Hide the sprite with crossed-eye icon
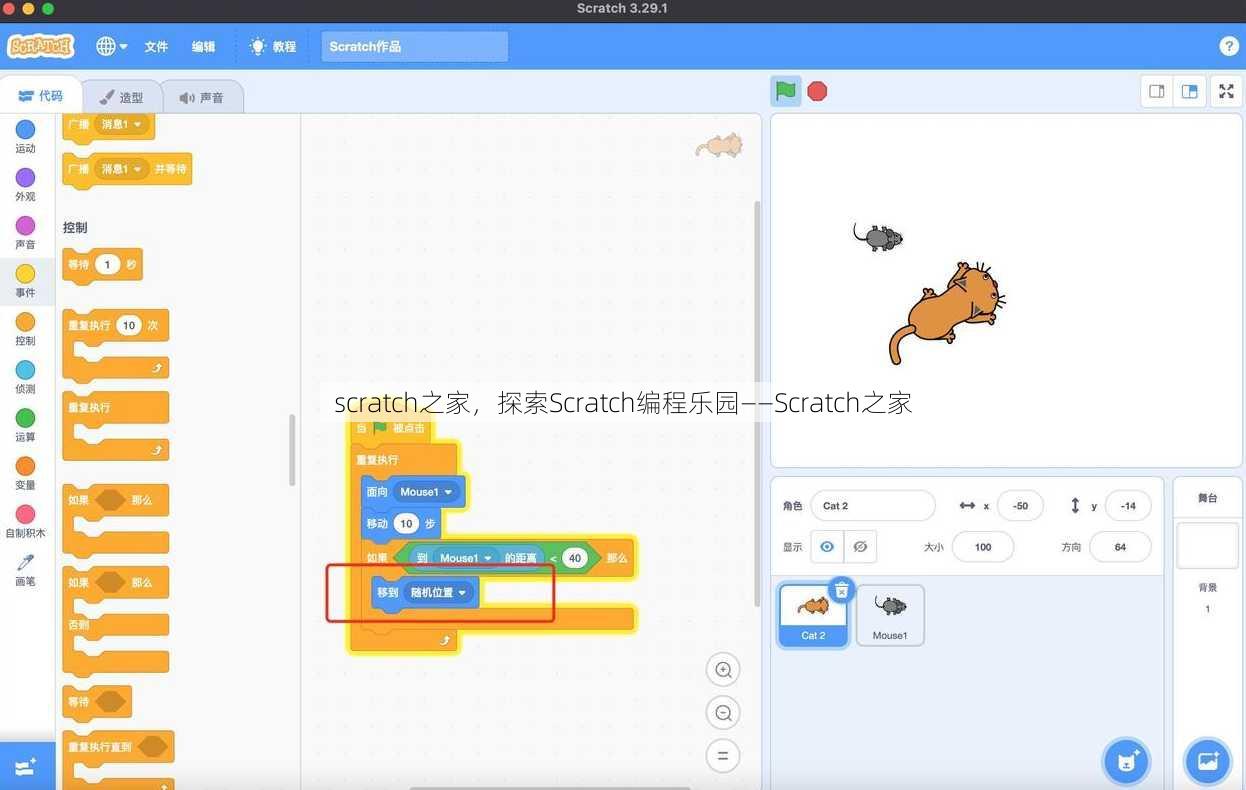Viewport: 1246px width, 790px height. 860,547
